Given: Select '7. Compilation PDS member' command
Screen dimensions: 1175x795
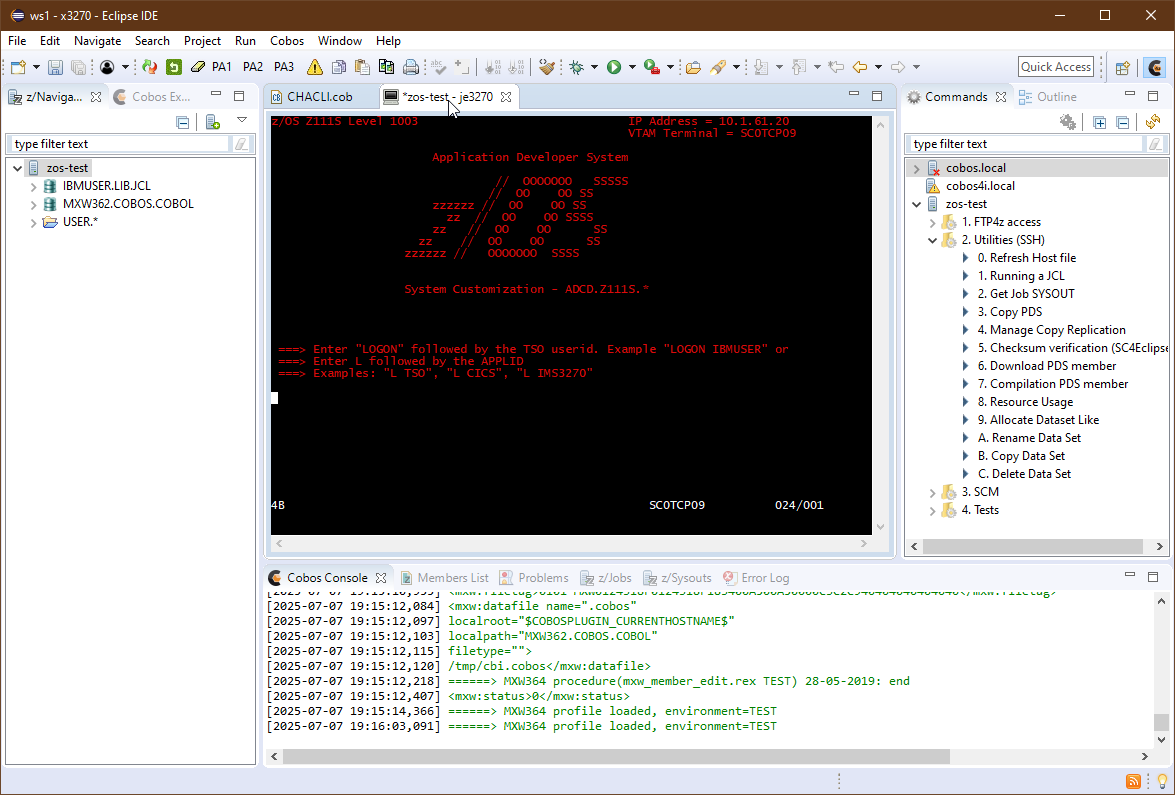Looking at the screenshot, I should tap(1053, 384).
